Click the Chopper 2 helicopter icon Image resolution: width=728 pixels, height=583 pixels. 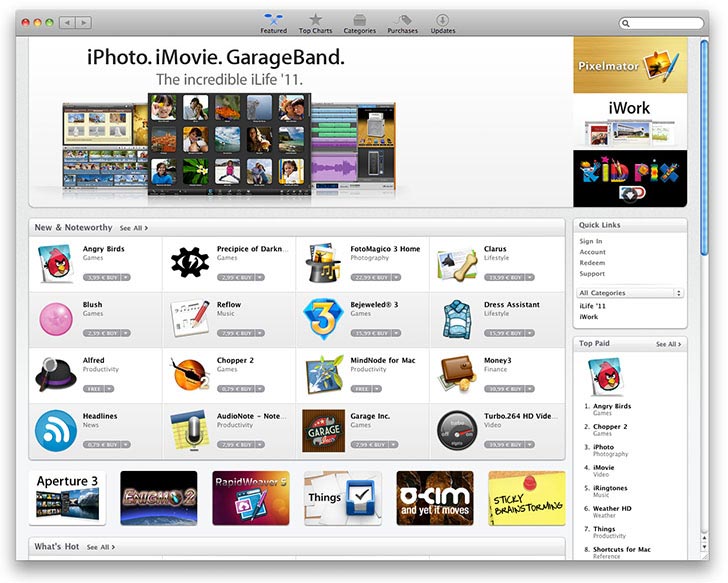click(x=190, y=374)
